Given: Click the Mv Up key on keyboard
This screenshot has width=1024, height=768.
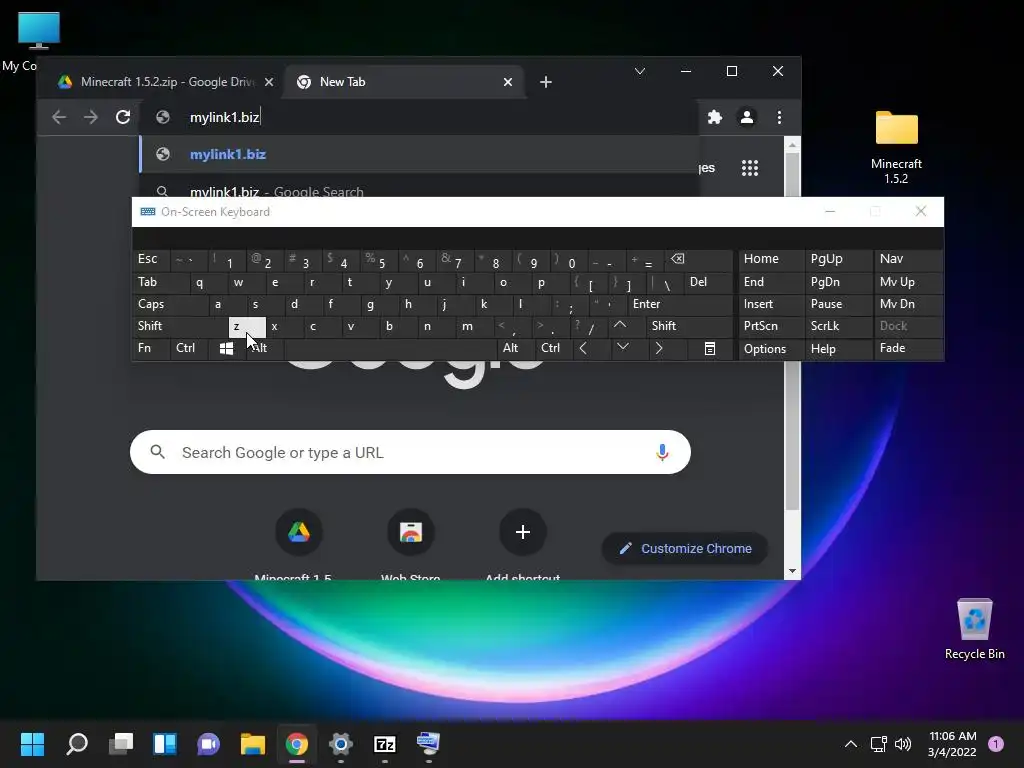Looking at the screenshot, I should point(908,282).
